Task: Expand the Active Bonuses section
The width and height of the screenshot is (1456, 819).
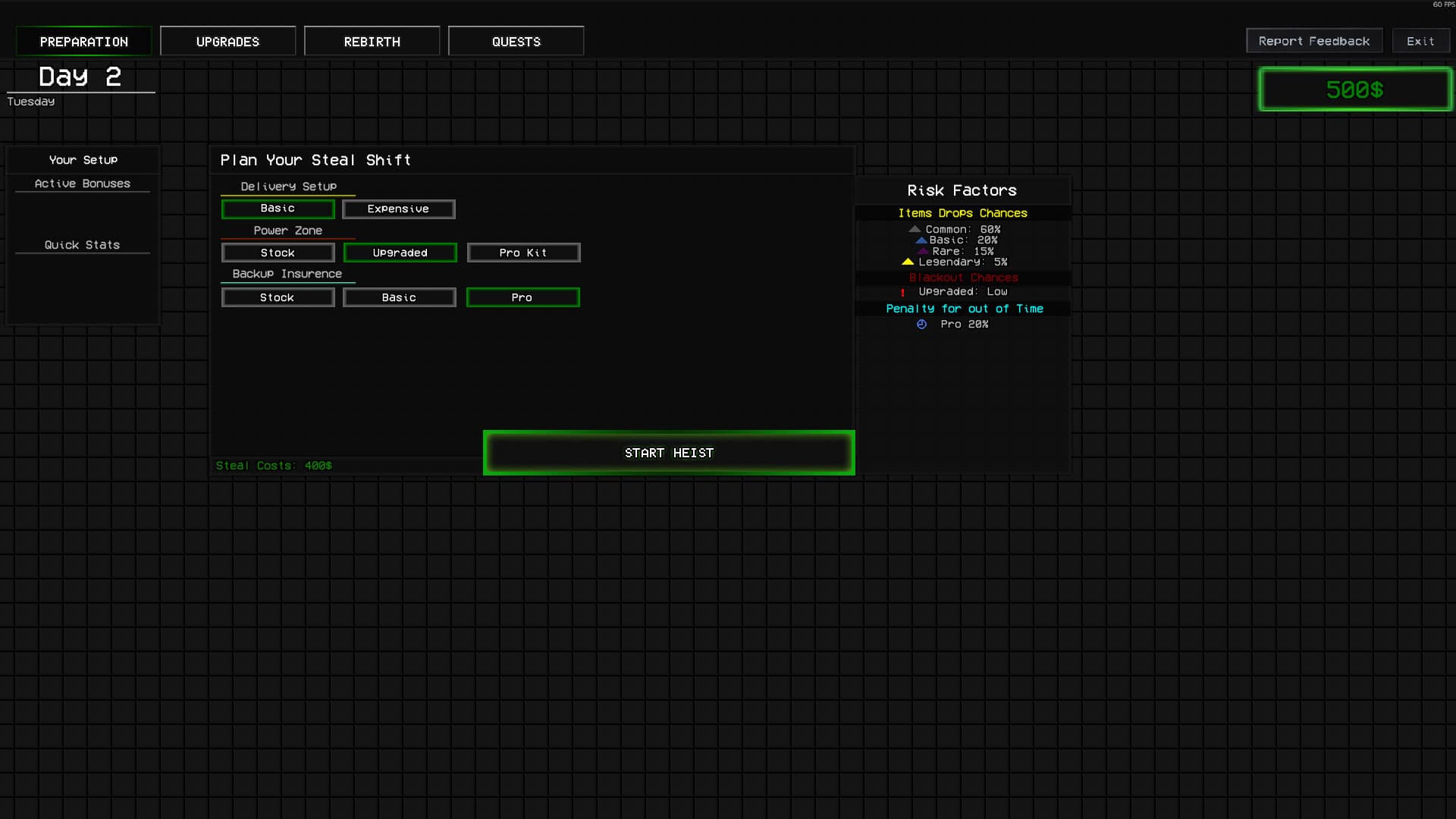Action: [82, 183]
